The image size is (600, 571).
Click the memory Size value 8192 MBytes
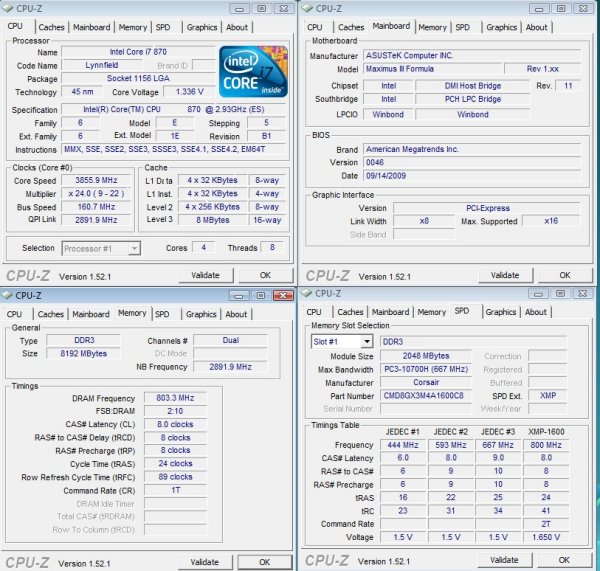tap(83, 353)
